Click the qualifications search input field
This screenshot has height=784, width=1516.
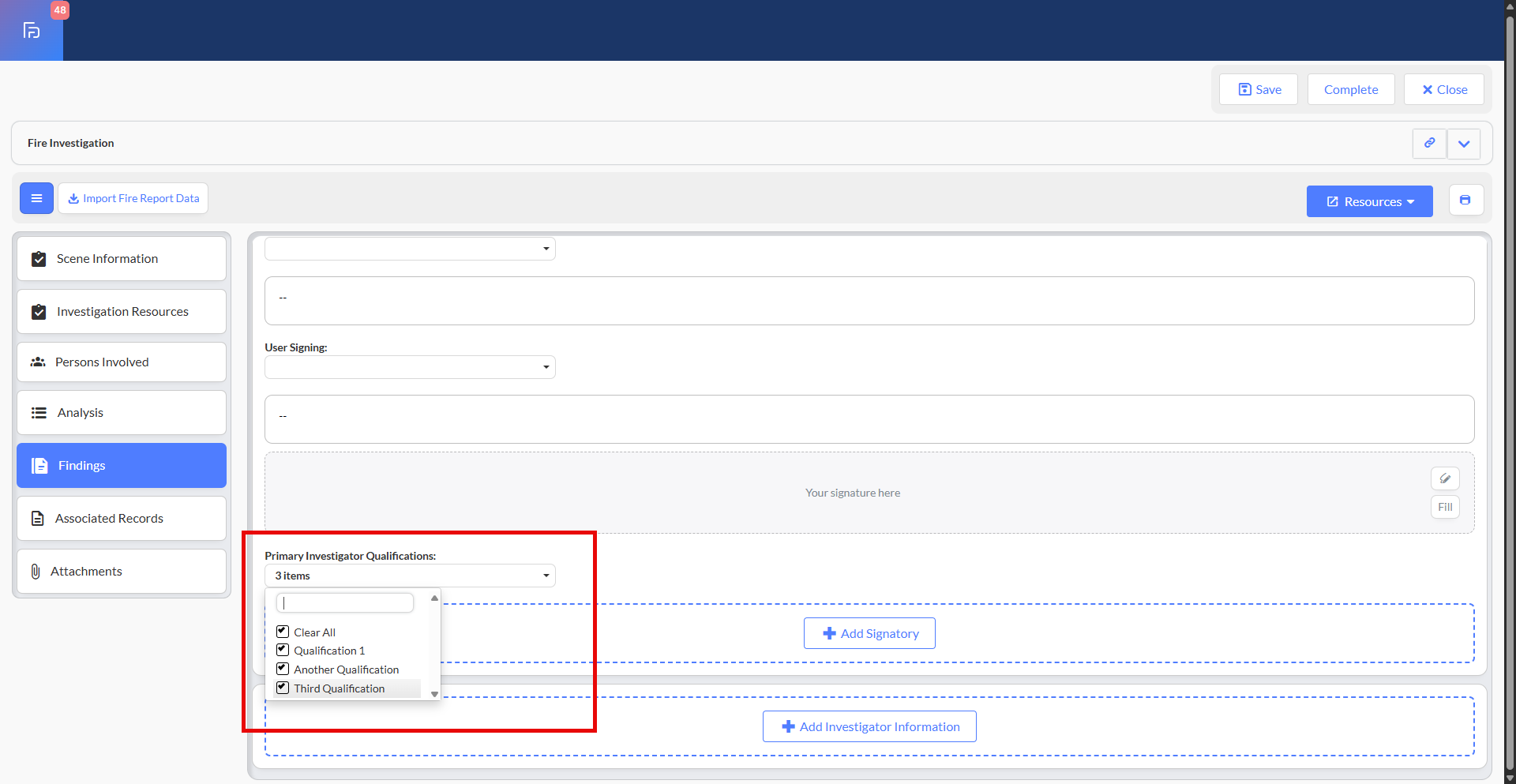[345, 603]
